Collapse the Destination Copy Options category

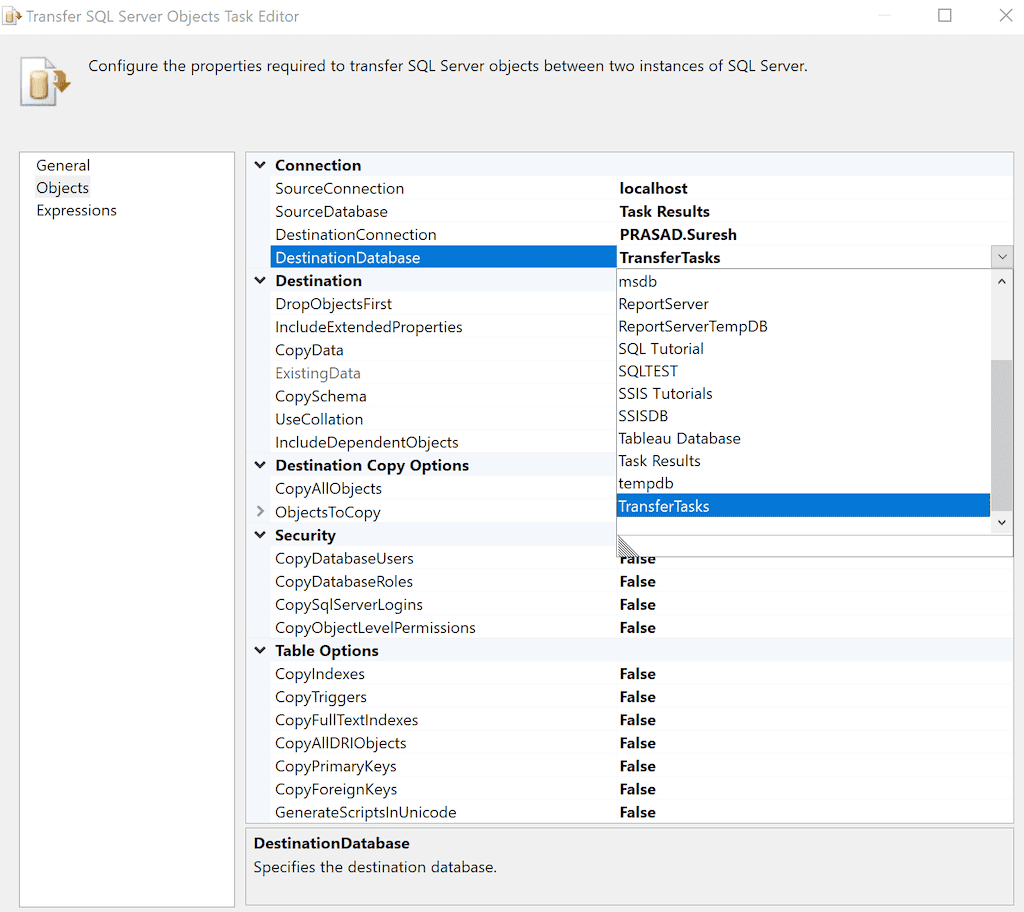260,465
